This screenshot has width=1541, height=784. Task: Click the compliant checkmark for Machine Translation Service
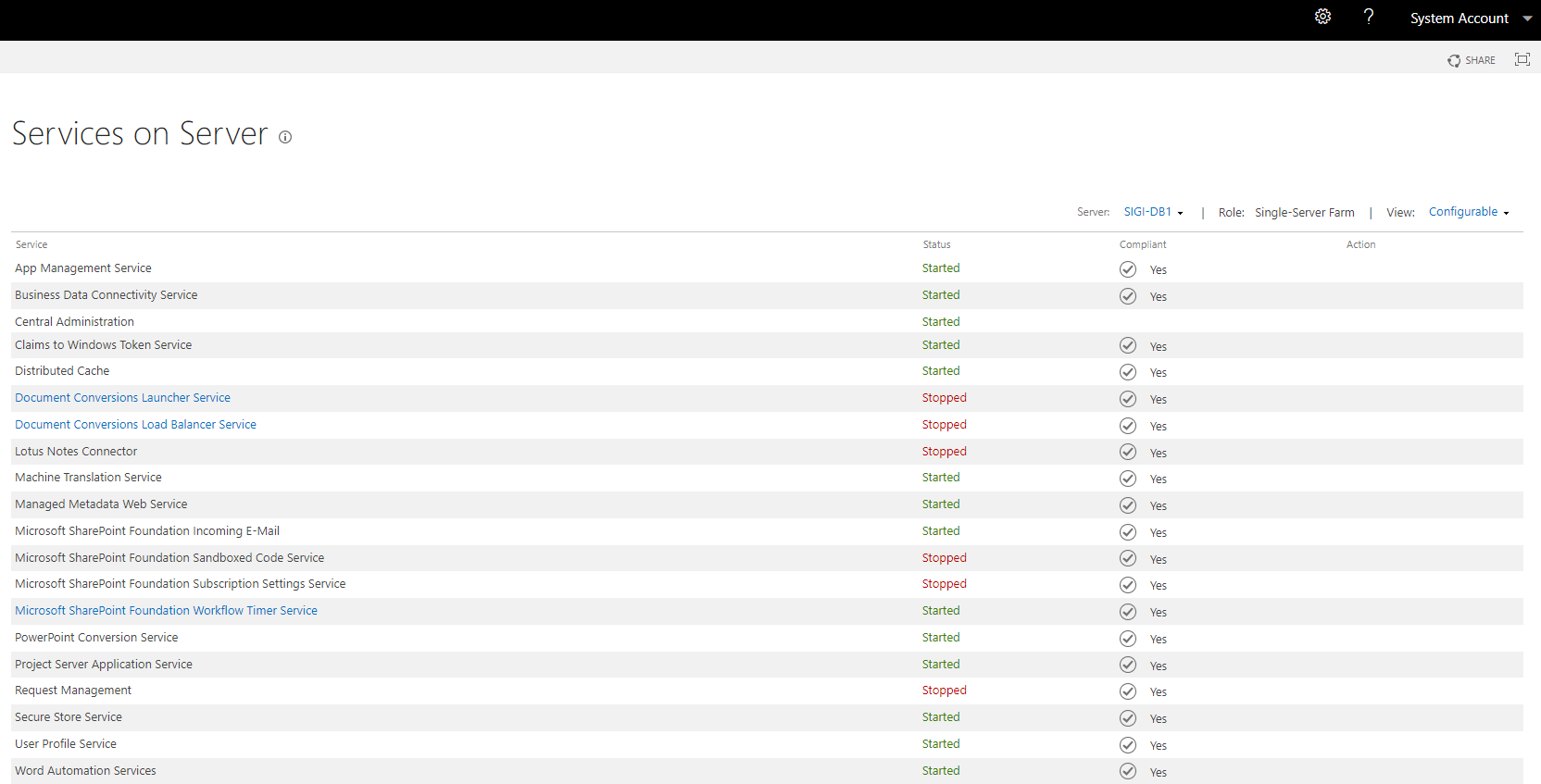[1128, 479]
